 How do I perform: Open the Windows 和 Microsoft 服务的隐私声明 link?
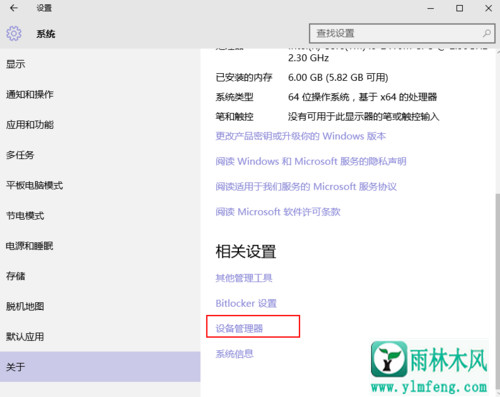[x=311, y=161]
